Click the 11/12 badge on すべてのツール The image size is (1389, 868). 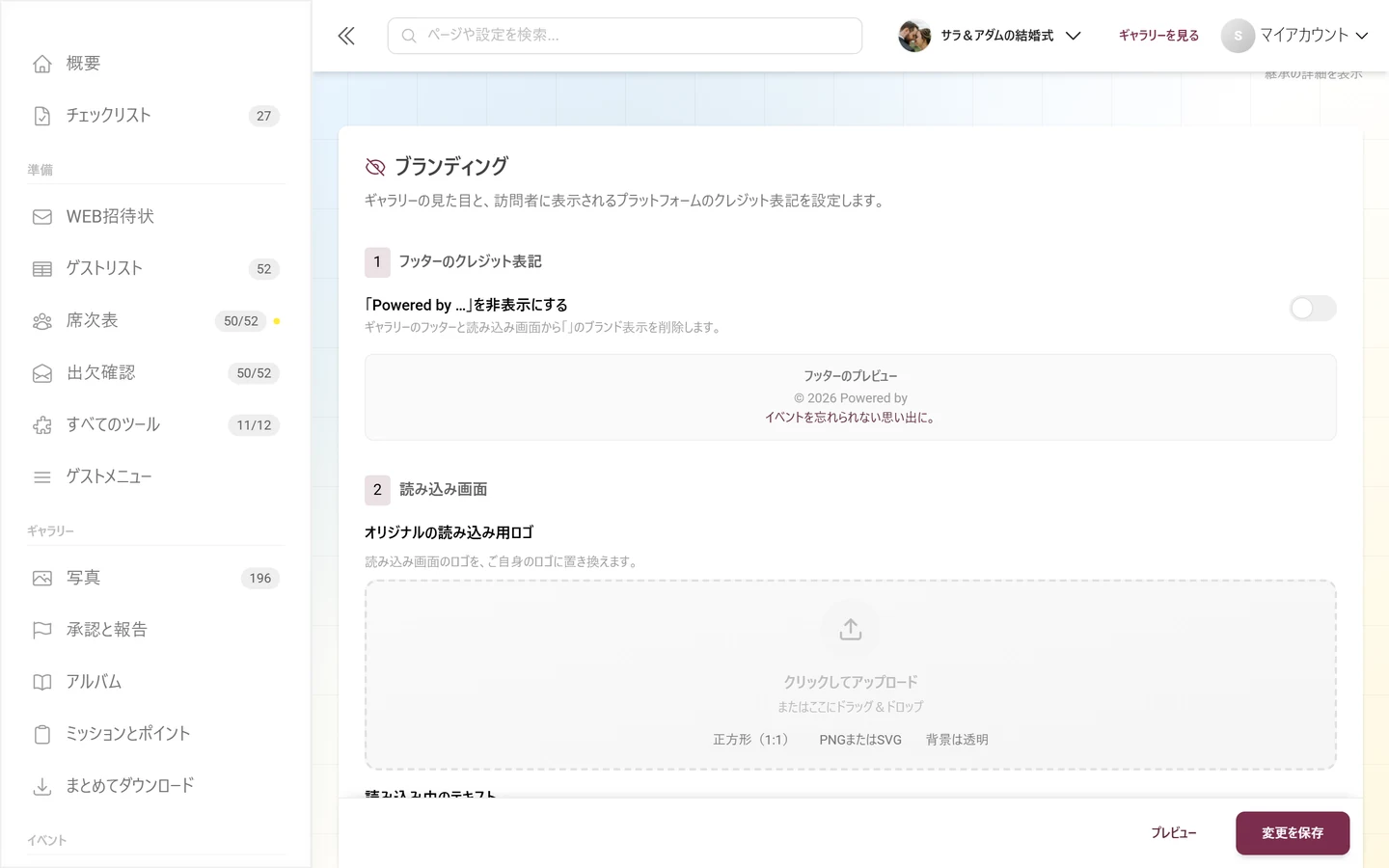254,425
